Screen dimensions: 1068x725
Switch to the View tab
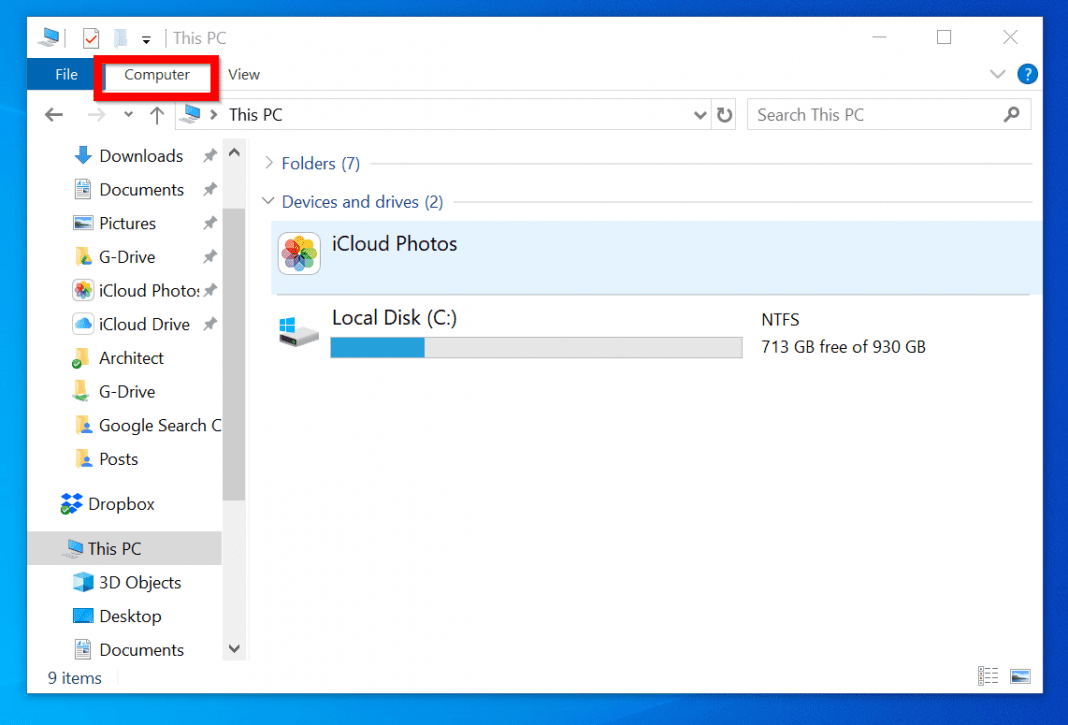244,74
